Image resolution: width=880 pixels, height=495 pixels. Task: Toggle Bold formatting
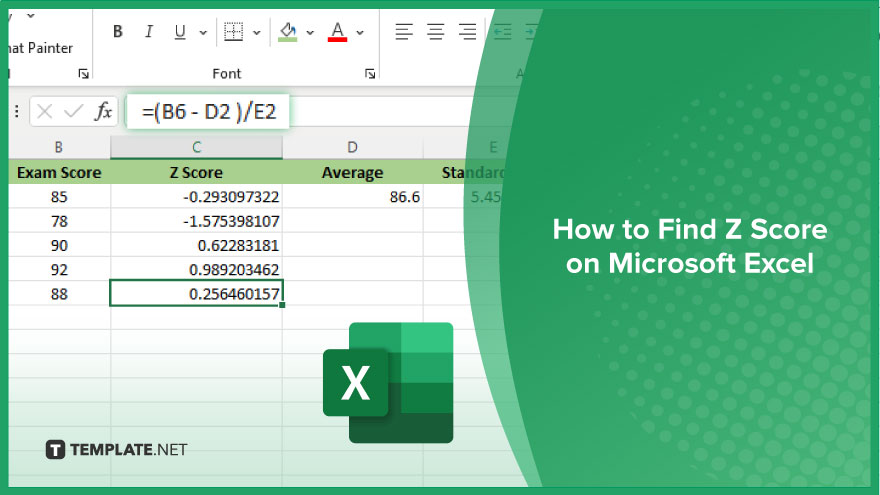[x=117, y=31]
